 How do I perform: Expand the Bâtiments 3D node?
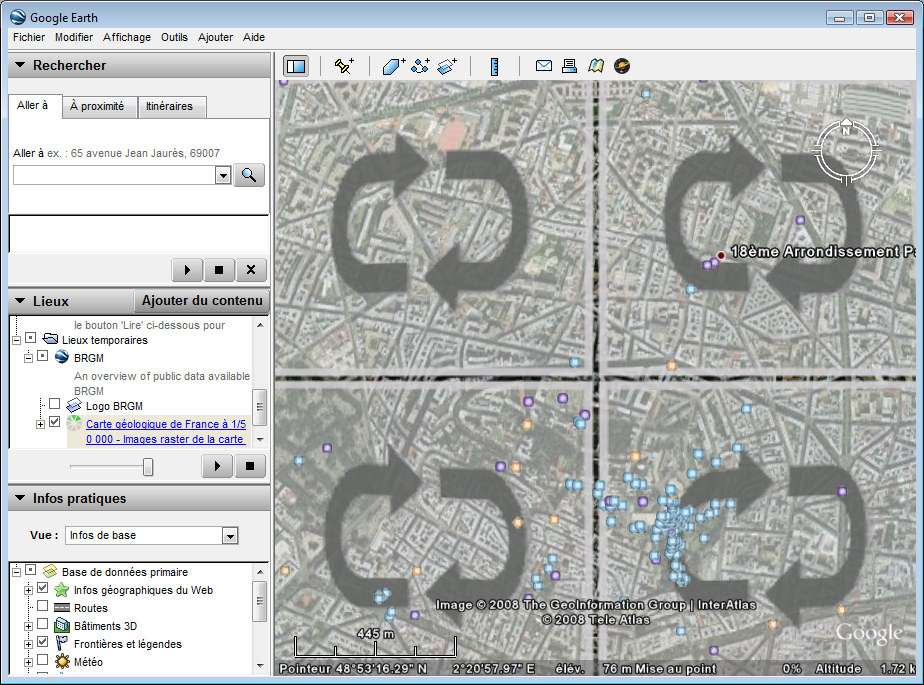(x=28, y=626)
